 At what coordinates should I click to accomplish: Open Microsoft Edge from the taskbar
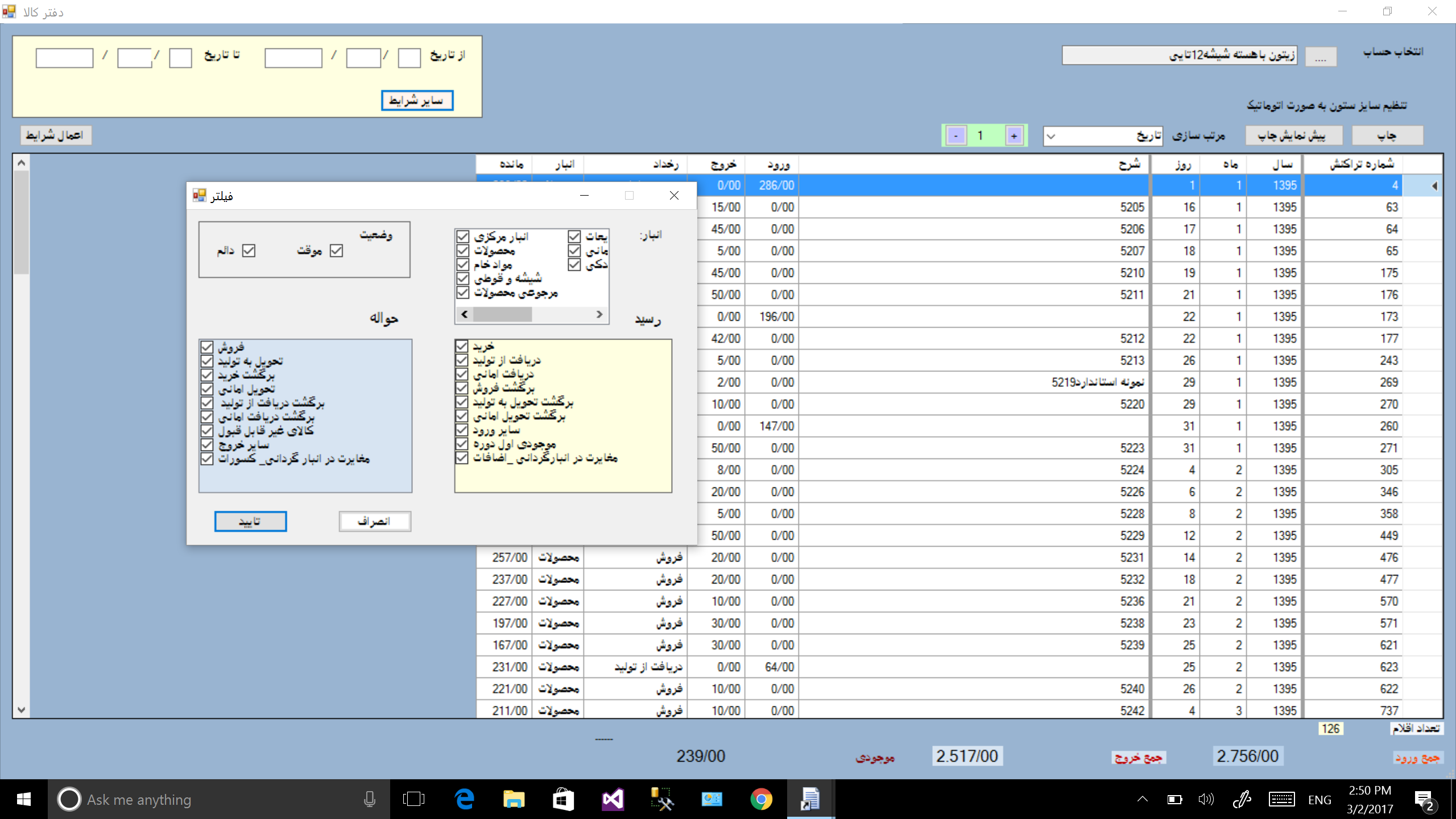pyautogui.click(x=465, y=799)
